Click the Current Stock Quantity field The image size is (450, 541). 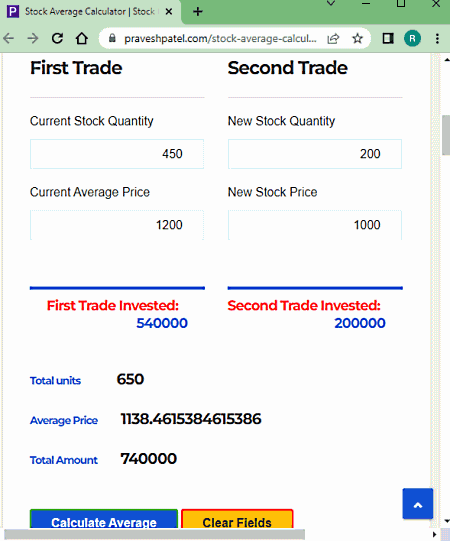click(117, 154)
